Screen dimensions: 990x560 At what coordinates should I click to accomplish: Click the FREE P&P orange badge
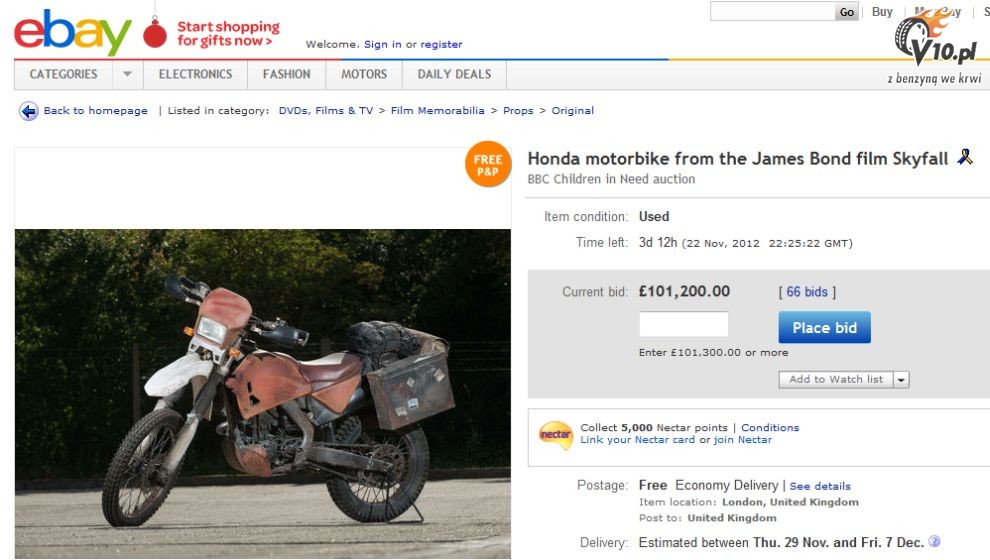click(x=487, y=164)
